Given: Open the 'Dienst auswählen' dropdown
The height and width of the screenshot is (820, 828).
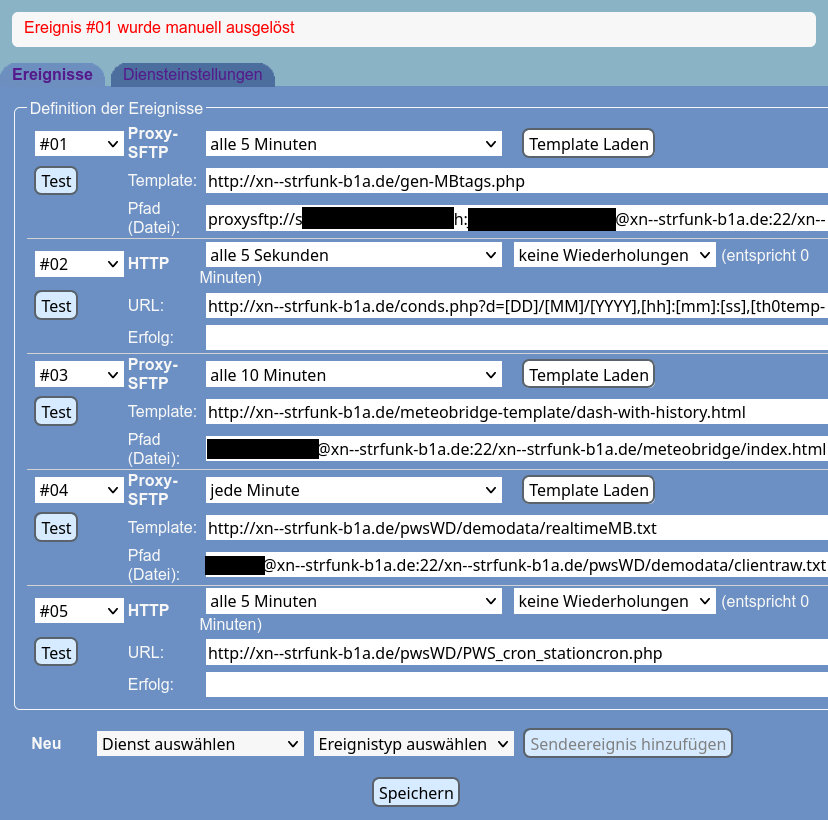Looking at the screenshot, I should coord(200,744).
